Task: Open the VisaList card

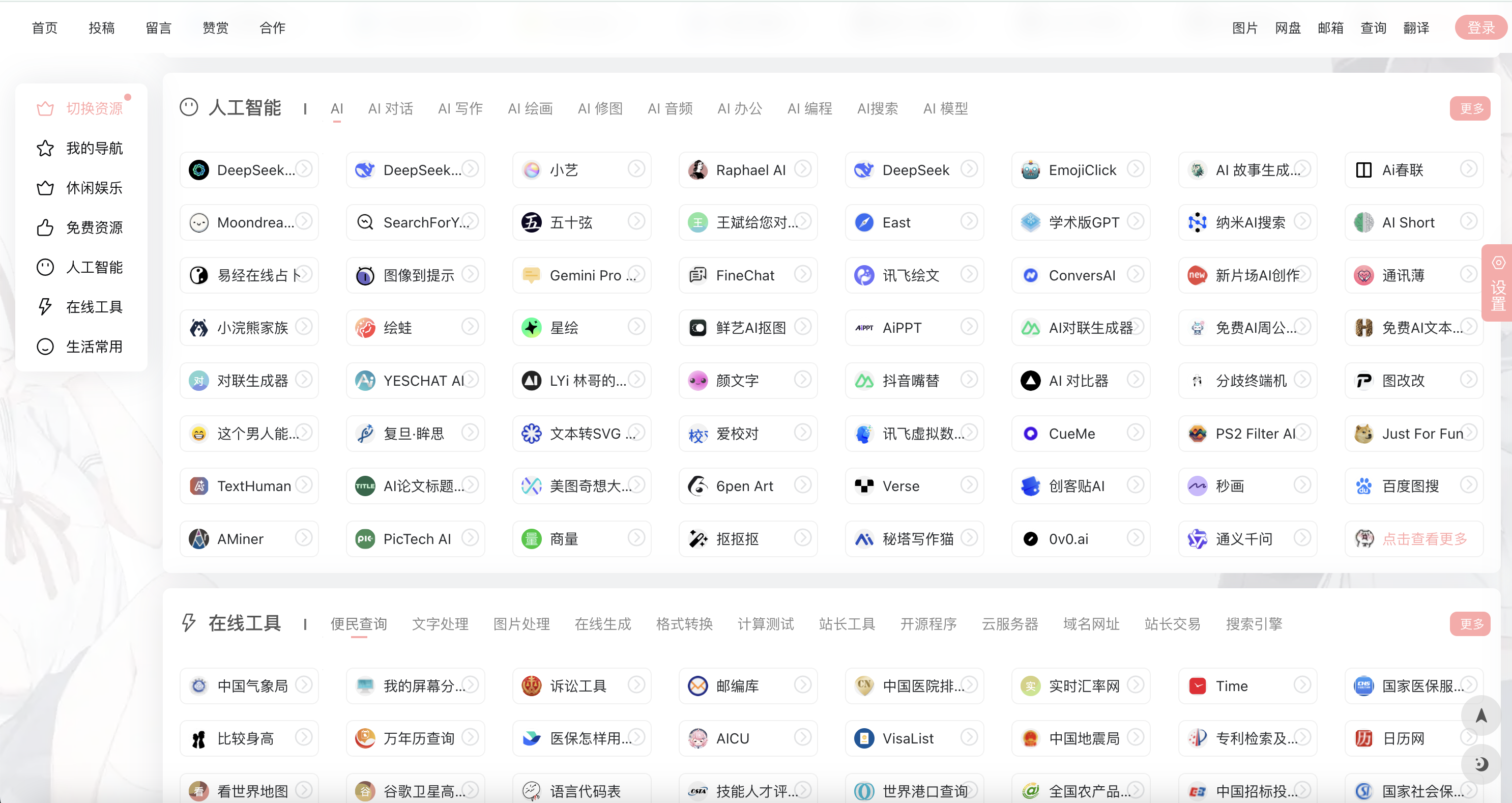Action: tap(914, 738)
